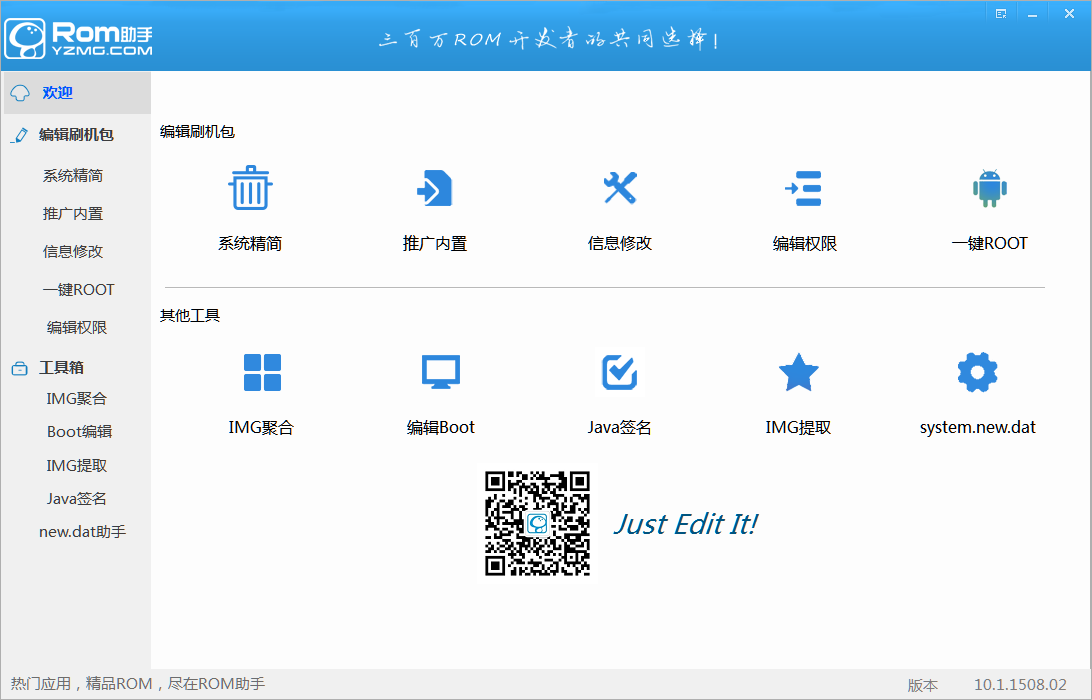Click the Java签名 label in main panel

[619, 428]
